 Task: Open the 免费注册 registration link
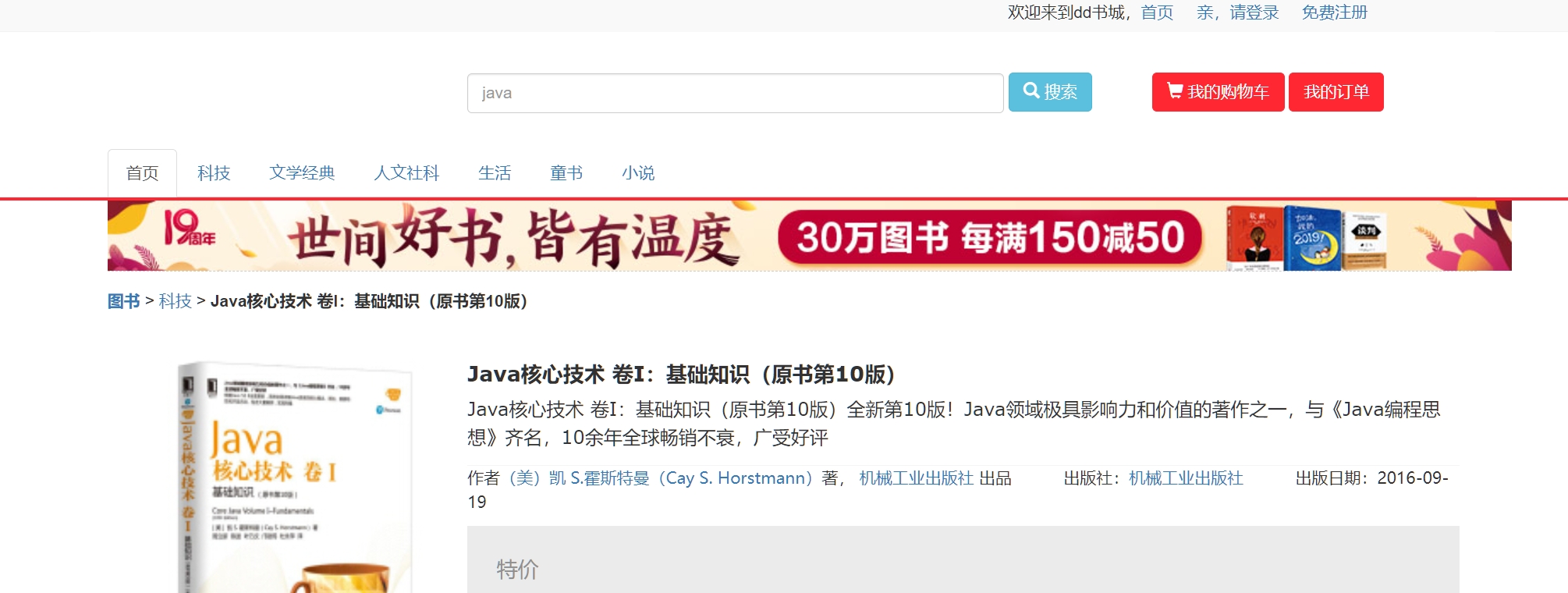click(x=1334, y=12)
